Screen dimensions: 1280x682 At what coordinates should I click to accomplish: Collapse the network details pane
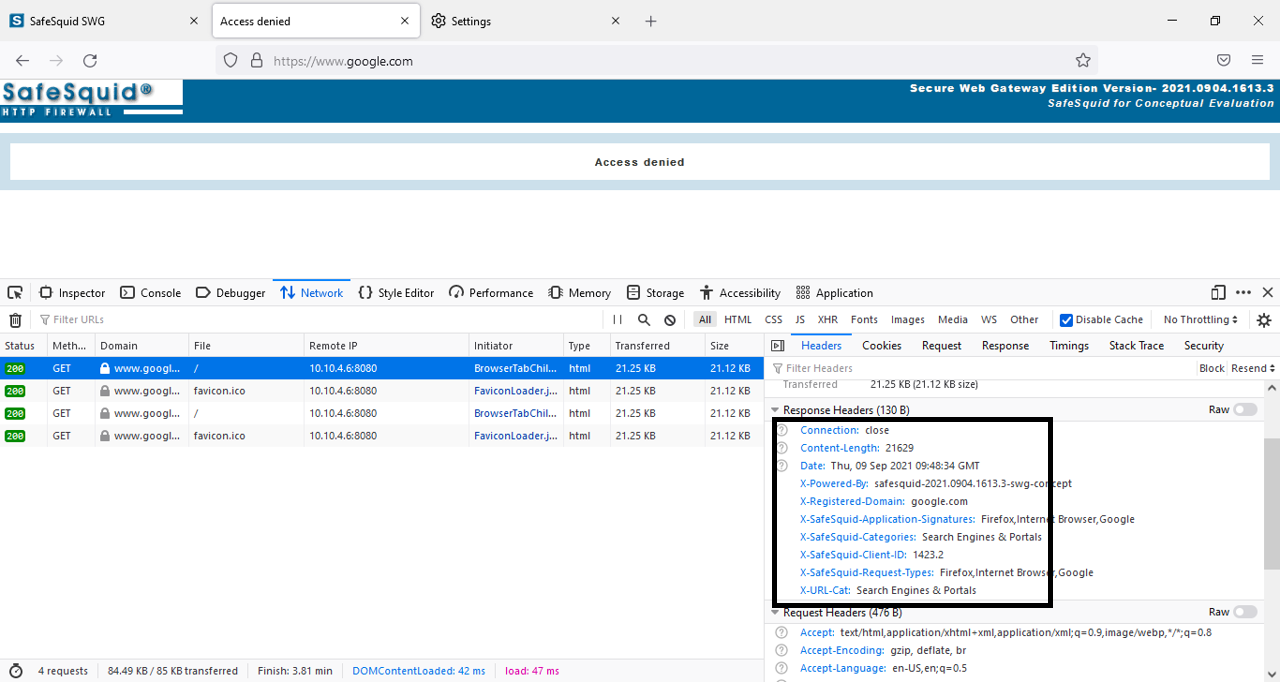[778, 346]
